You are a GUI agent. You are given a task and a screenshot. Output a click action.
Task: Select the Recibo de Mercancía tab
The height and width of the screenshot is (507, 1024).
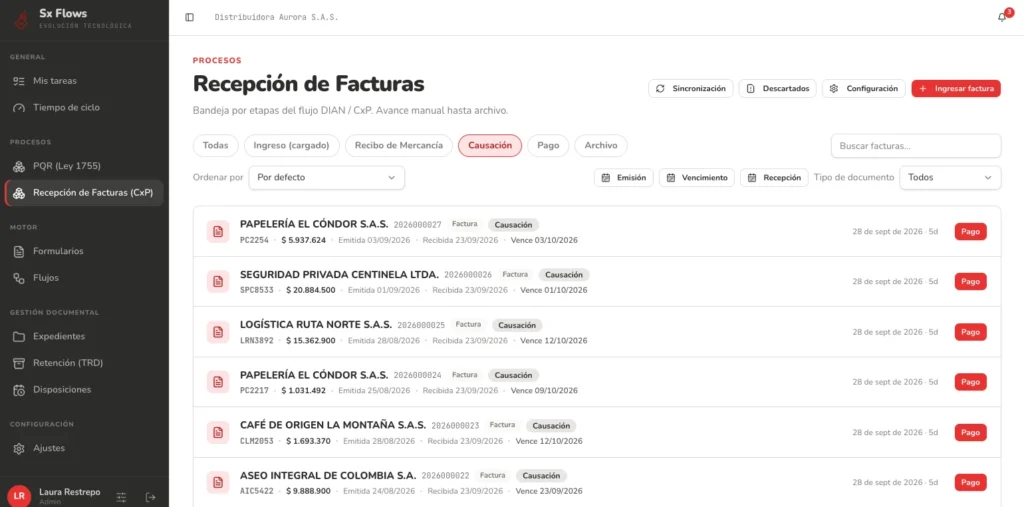point(399,145)
